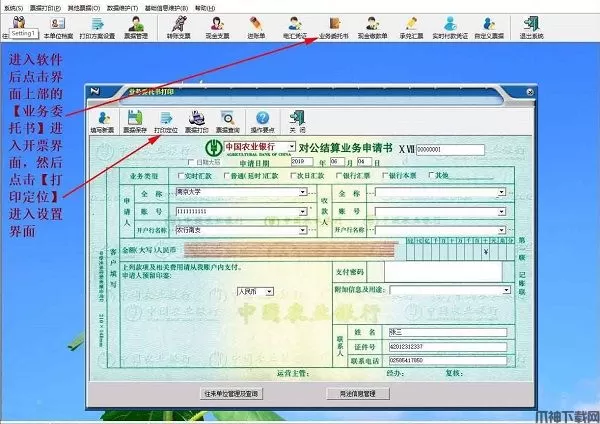Open the 其他票据(O) menu
600x424 pixels.
(x=84, y=8)
